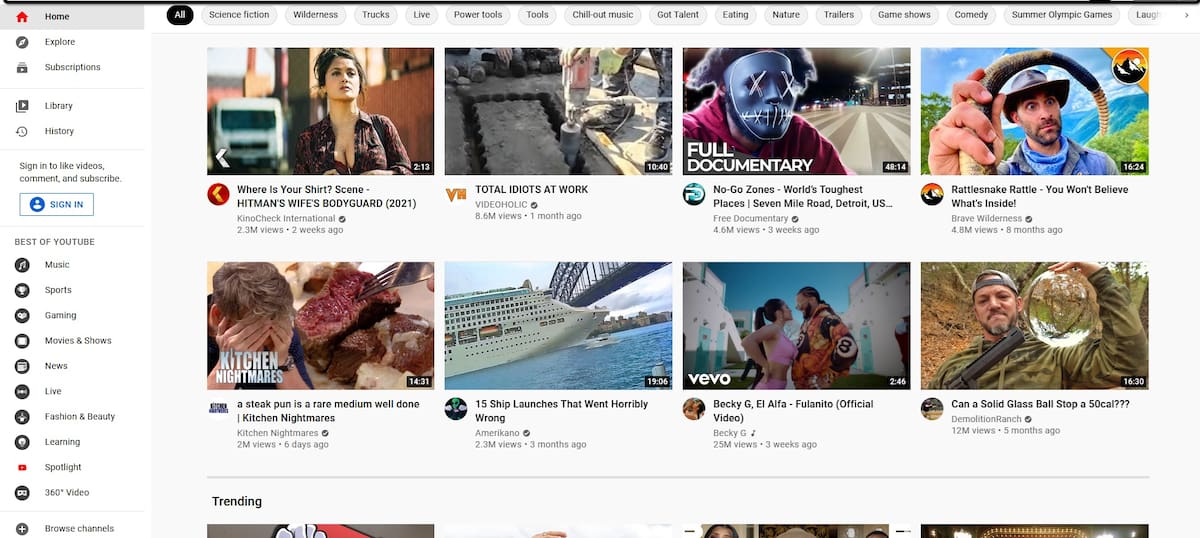Open the News category icon
The image size is (1200, 538).
22,366
